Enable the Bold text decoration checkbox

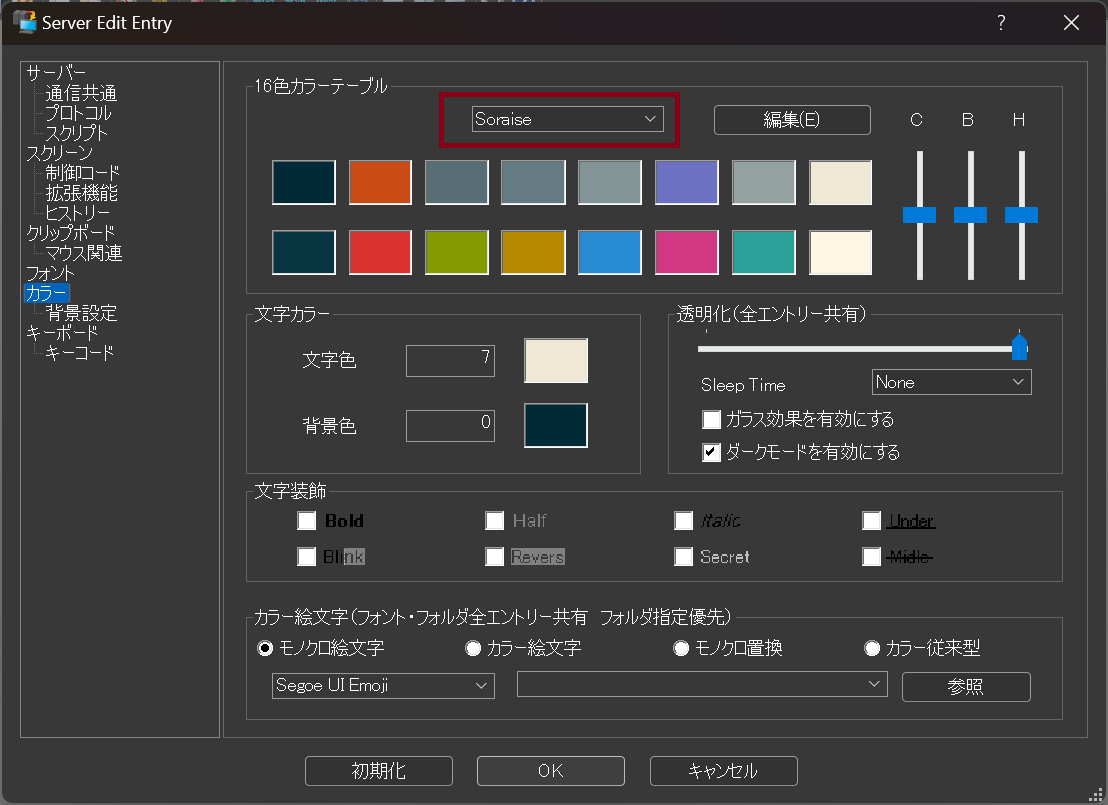307,520
